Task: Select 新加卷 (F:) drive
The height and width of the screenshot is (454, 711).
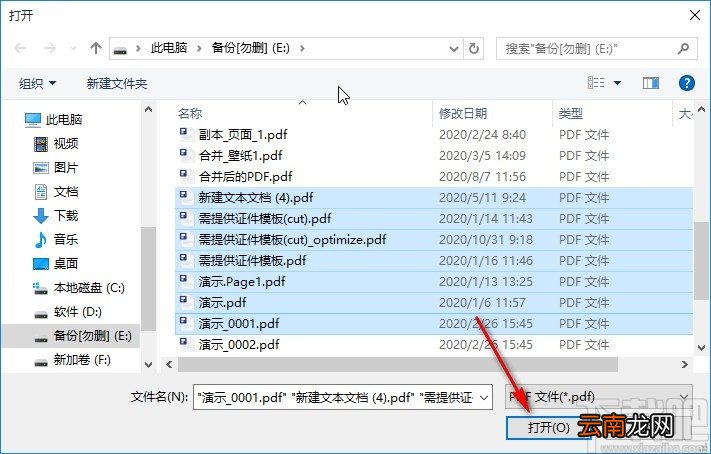Action: click(73, 360)
